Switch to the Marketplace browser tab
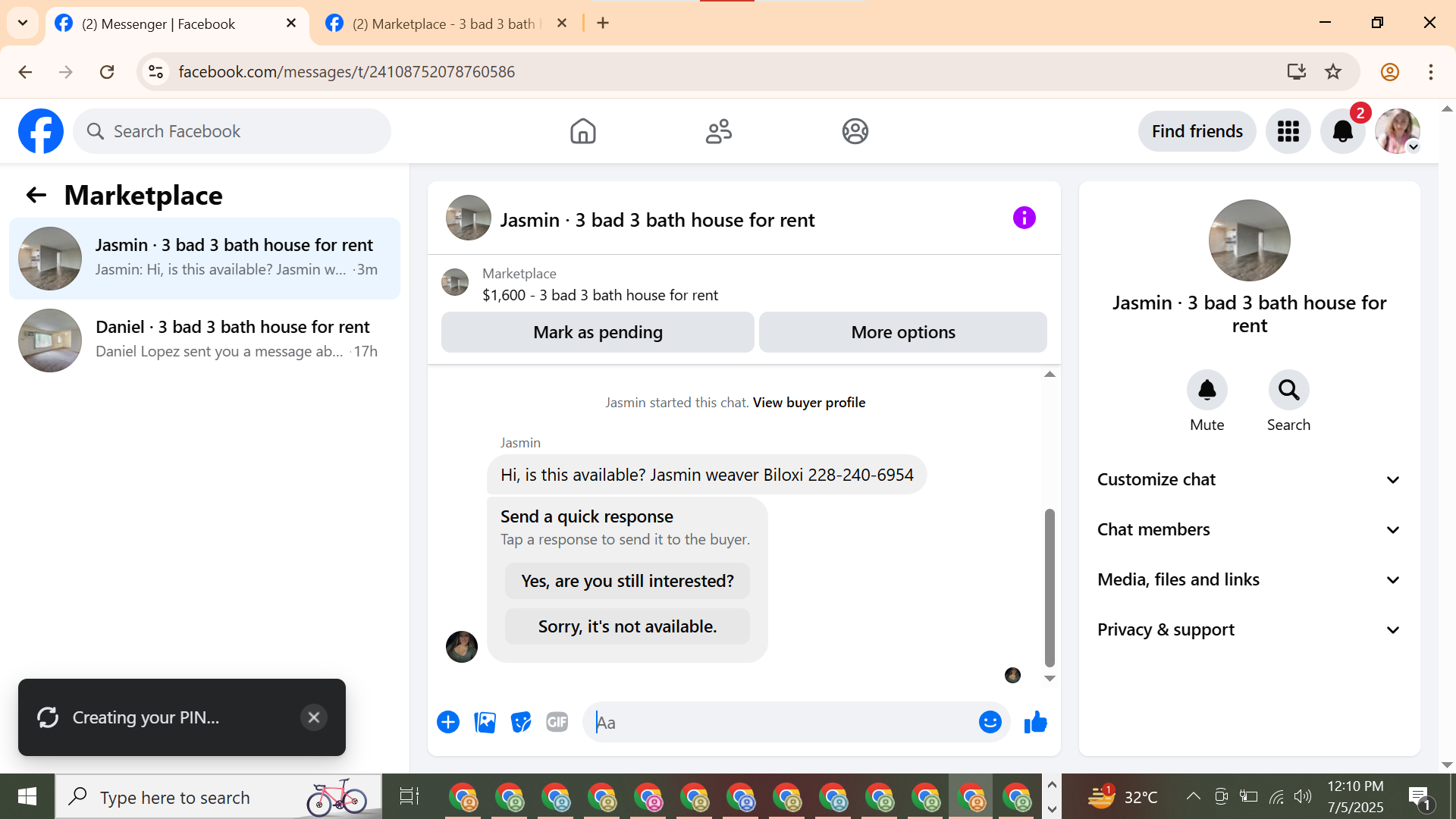 click(x=444, y=24)
